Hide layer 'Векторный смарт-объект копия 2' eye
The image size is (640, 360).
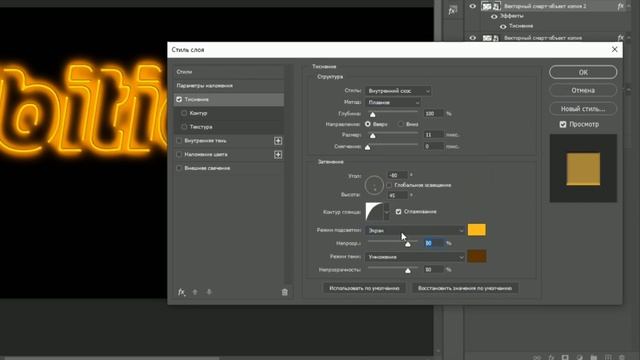coord(473,6)
